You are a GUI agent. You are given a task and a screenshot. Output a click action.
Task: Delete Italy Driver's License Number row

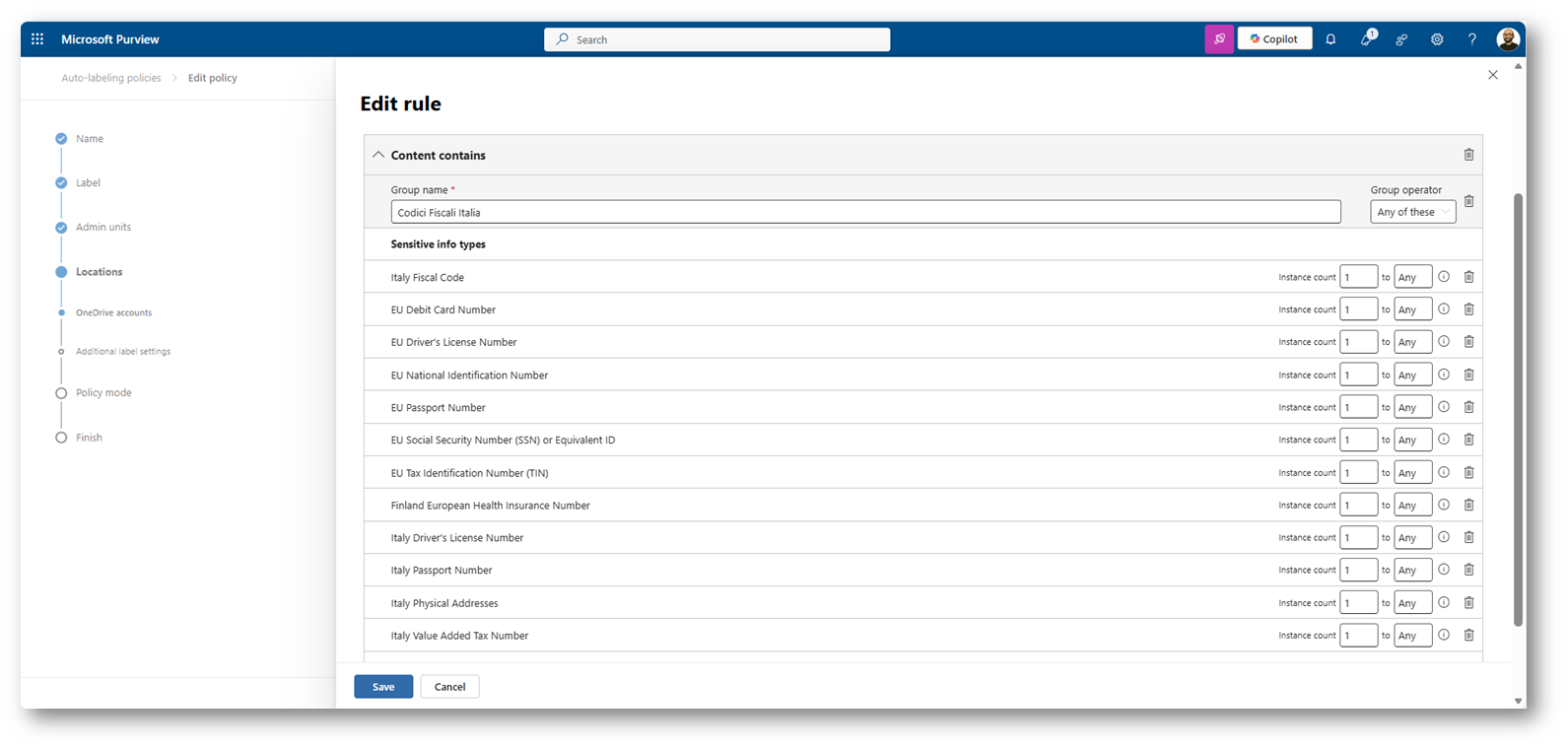(x=1468, y=537)
